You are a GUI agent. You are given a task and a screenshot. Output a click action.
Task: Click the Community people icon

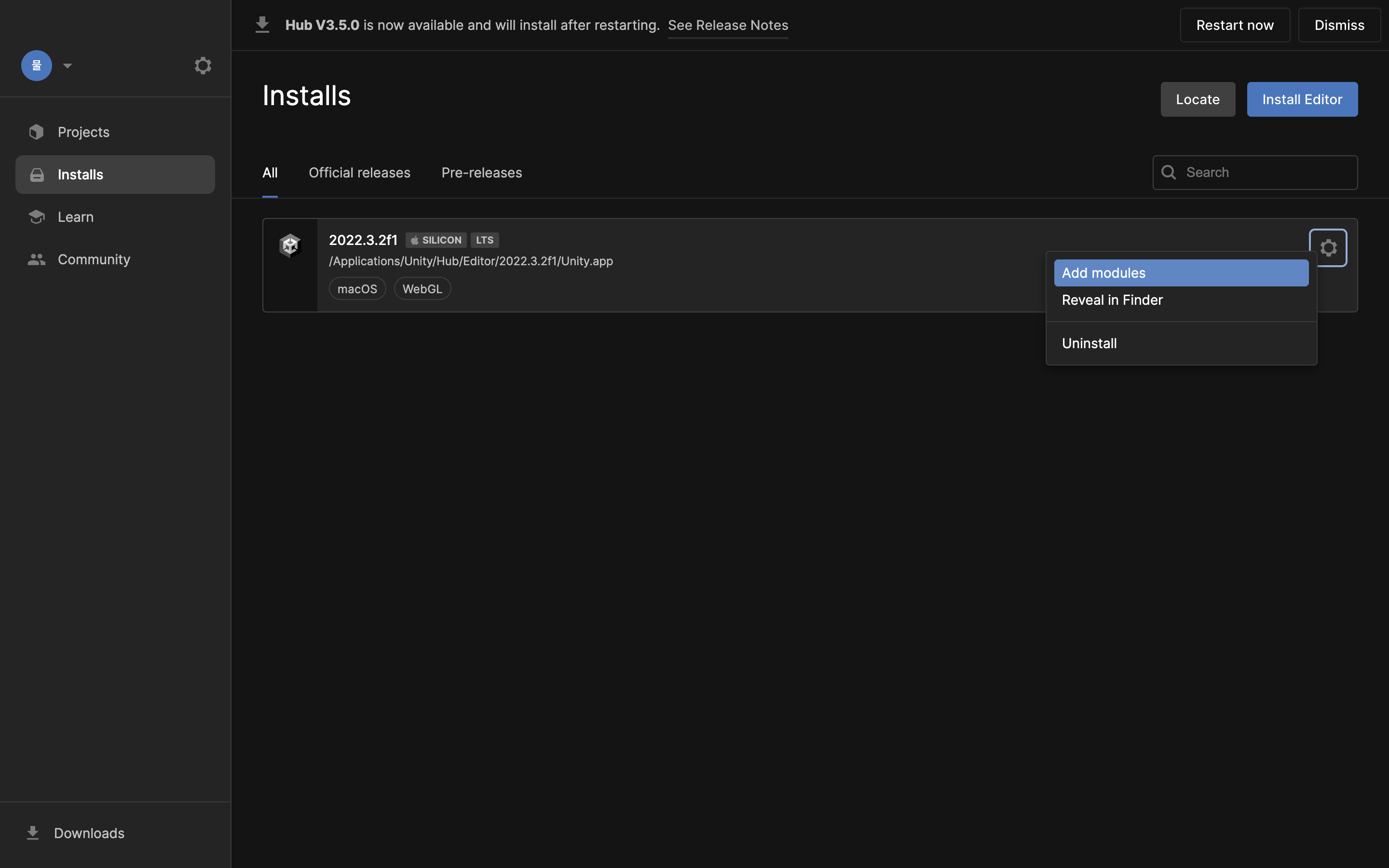pyautogui.click(x=37, y=259)
